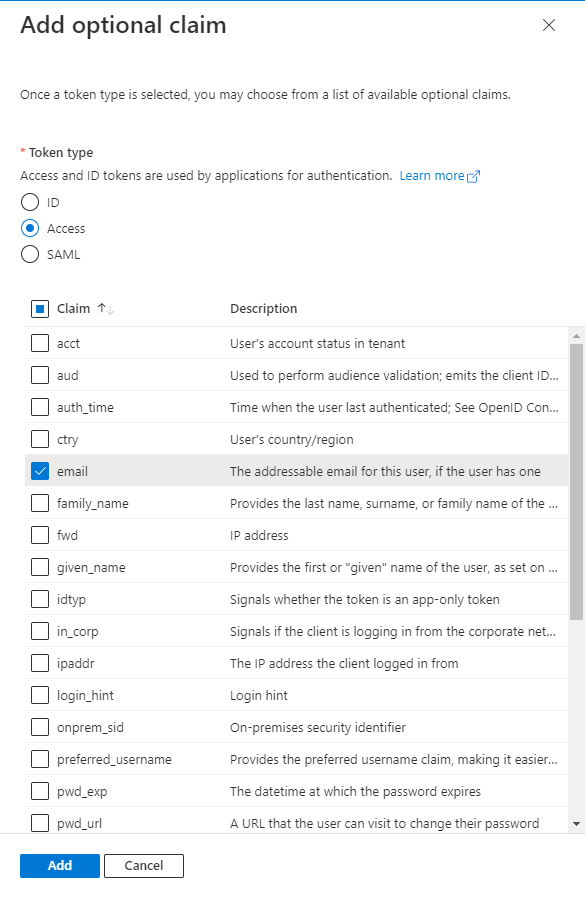
Task: Close the Add optional claim panel
Action: [x=548, y=25]
